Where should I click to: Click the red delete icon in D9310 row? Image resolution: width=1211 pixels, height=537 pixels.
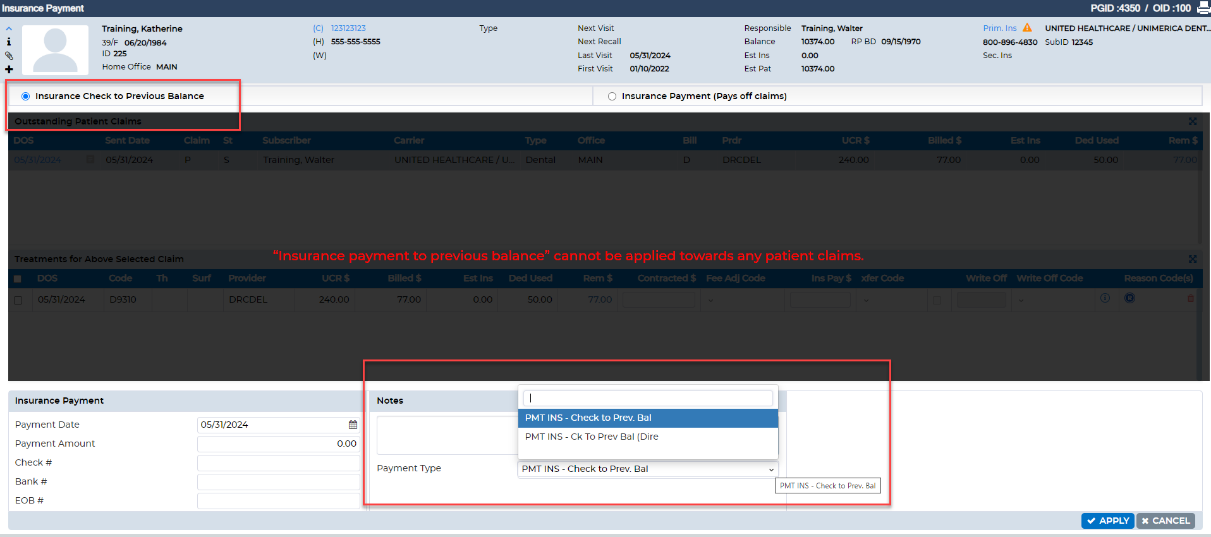(x=1190, y=299)
